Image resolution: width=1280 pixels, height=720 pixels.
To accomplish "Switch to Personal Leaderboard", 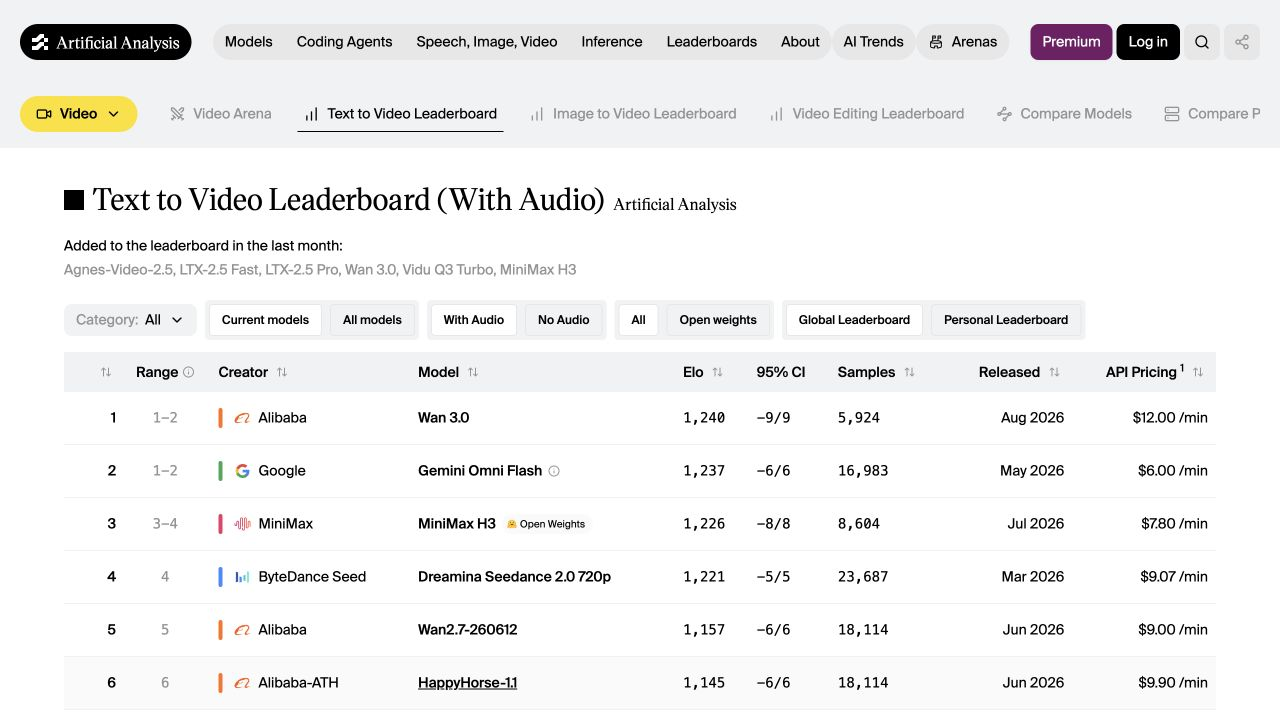I will coord(1006,320).
